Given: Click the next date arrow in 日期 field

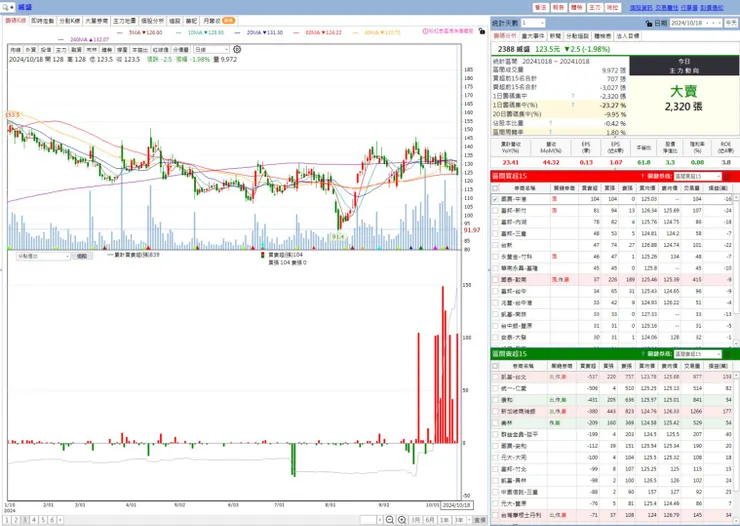Looking at the screenshot, I should [720, 23].
